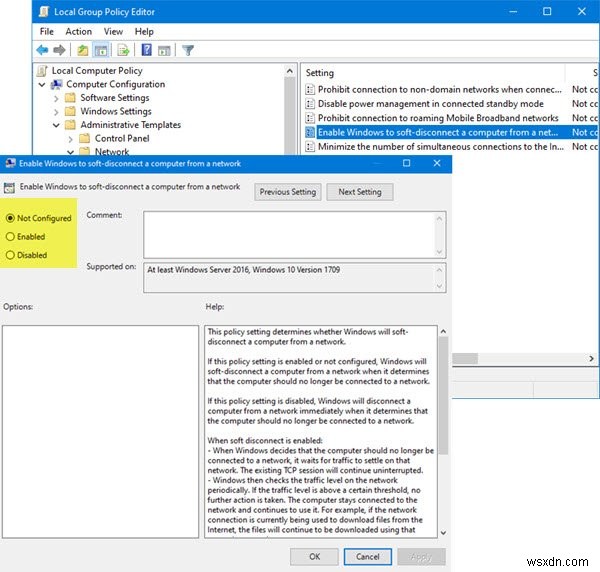
Task: Click the policy icon beside Prohibit non-domain networks
Action: [310, 90]
